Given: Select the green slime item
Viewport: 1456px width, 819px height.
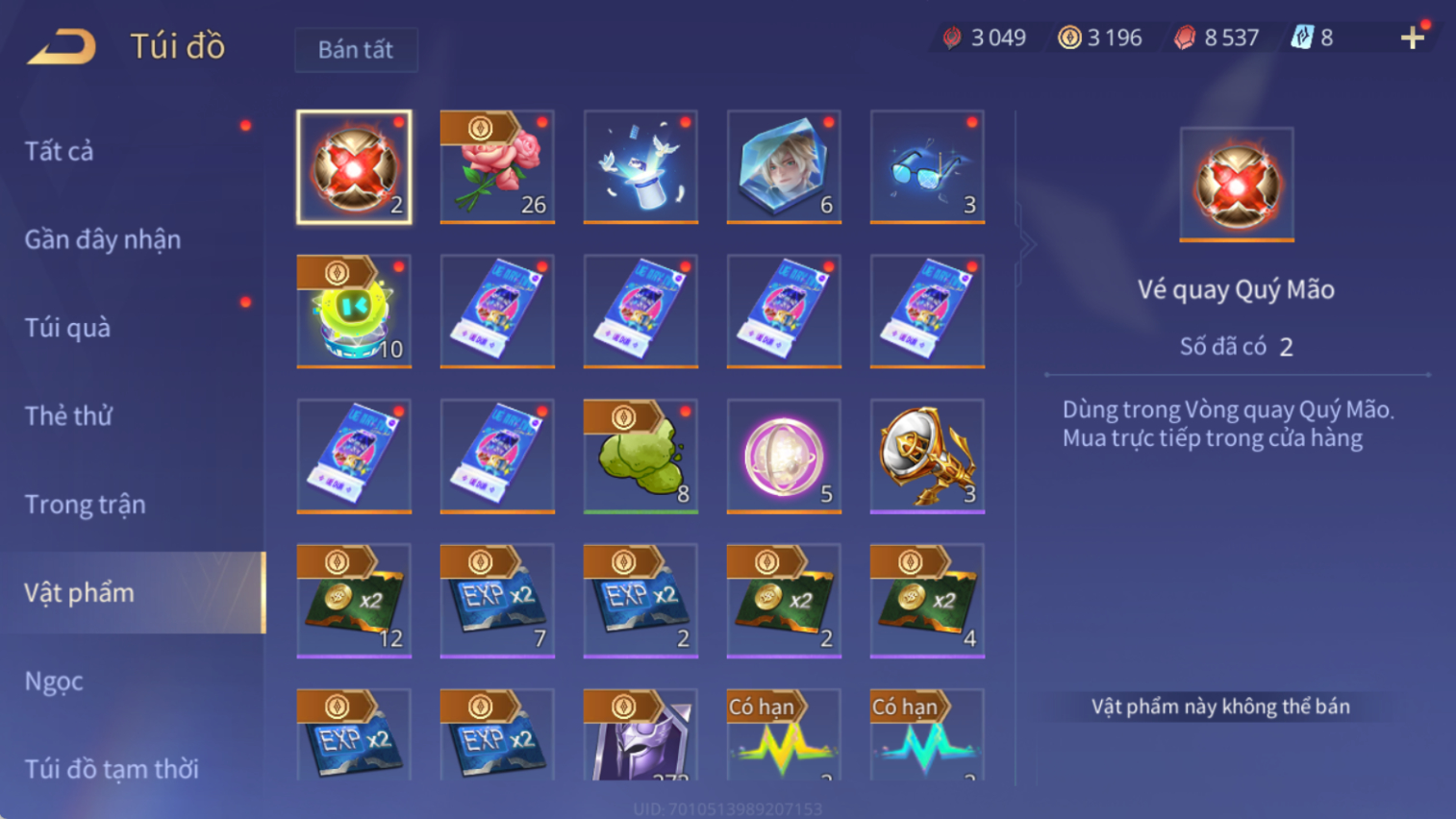Looking at the screenshot, I should tap(640, 457).
